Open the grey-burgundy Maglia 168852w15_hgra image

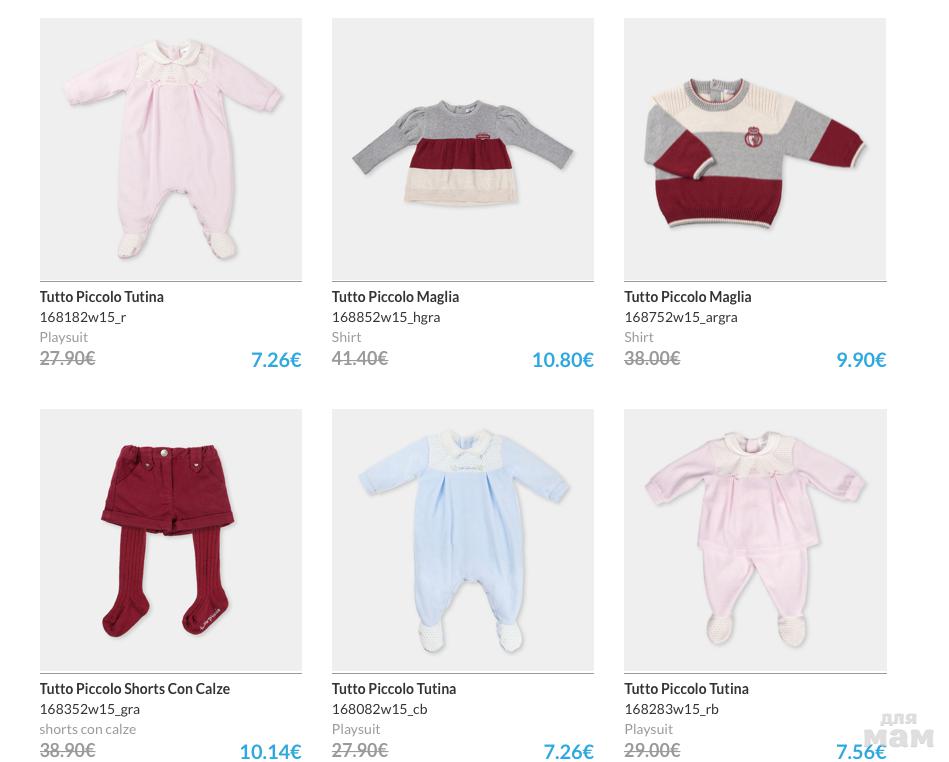tap(462, 149)
